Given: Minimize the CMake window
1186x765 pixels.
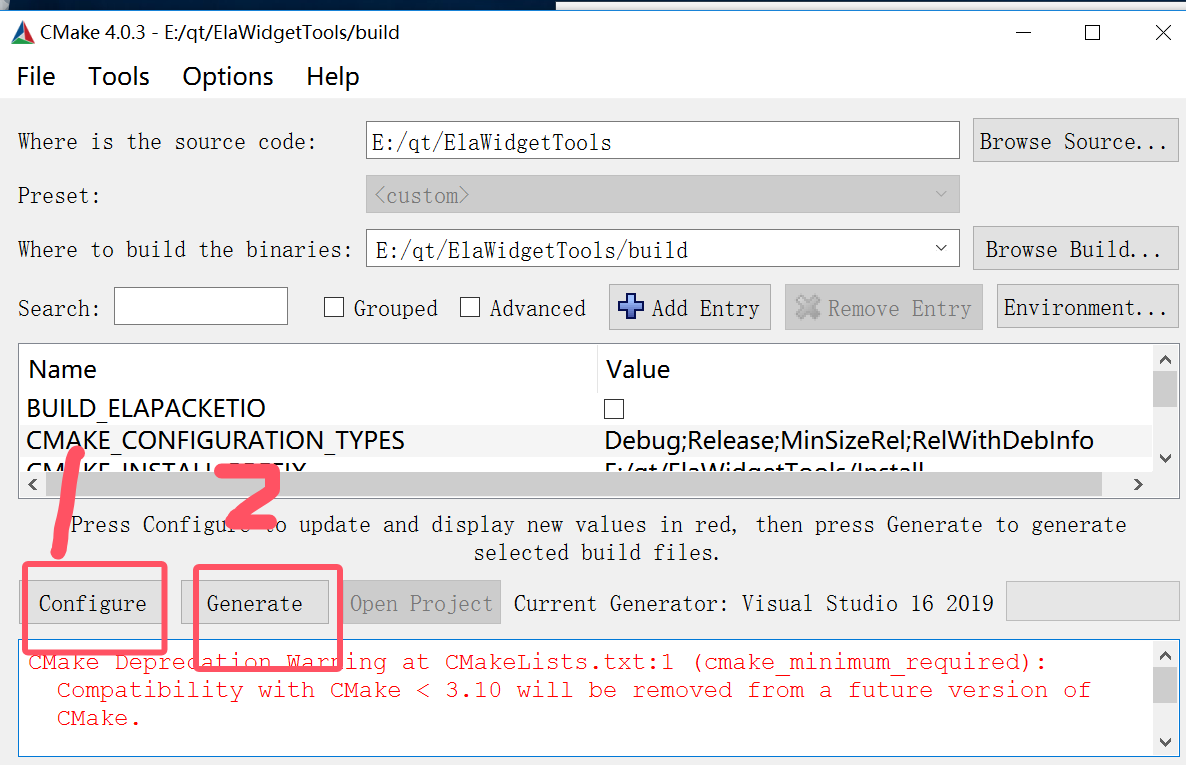Looking at the screenshot, I should coord(1023,33).
